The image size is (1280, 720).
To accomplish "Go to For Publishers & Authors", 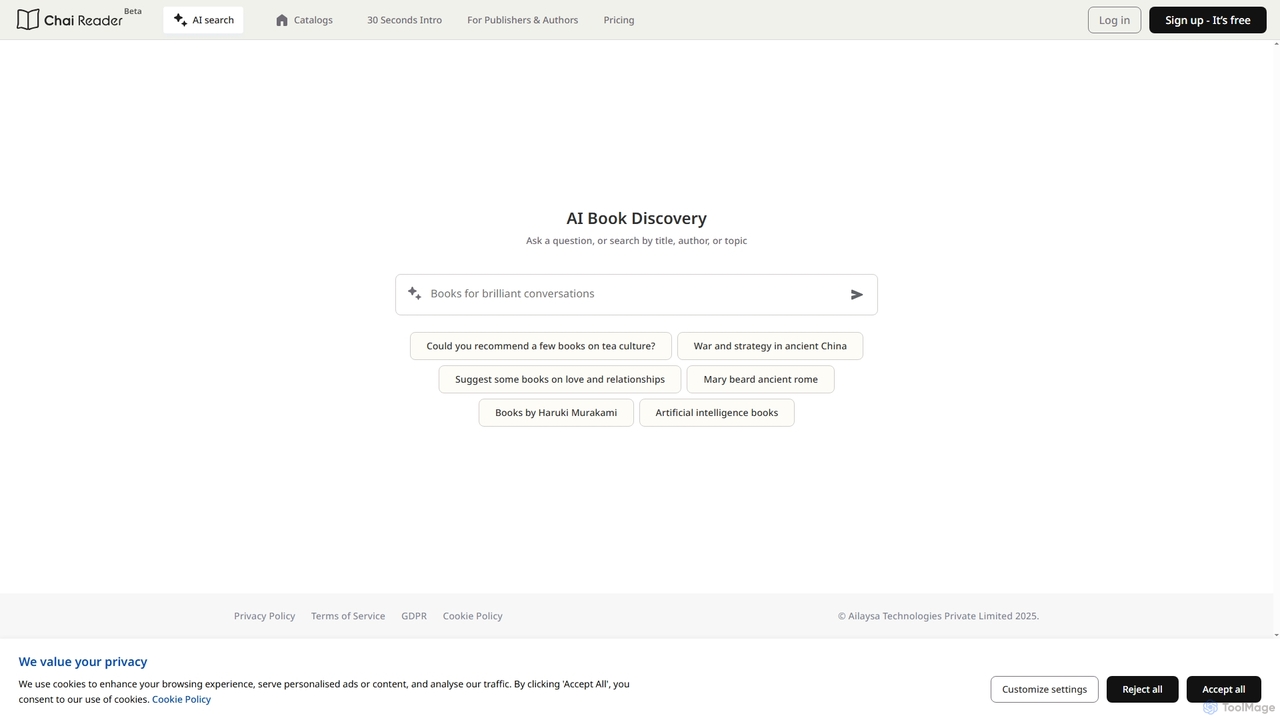I will coord(522,20).
